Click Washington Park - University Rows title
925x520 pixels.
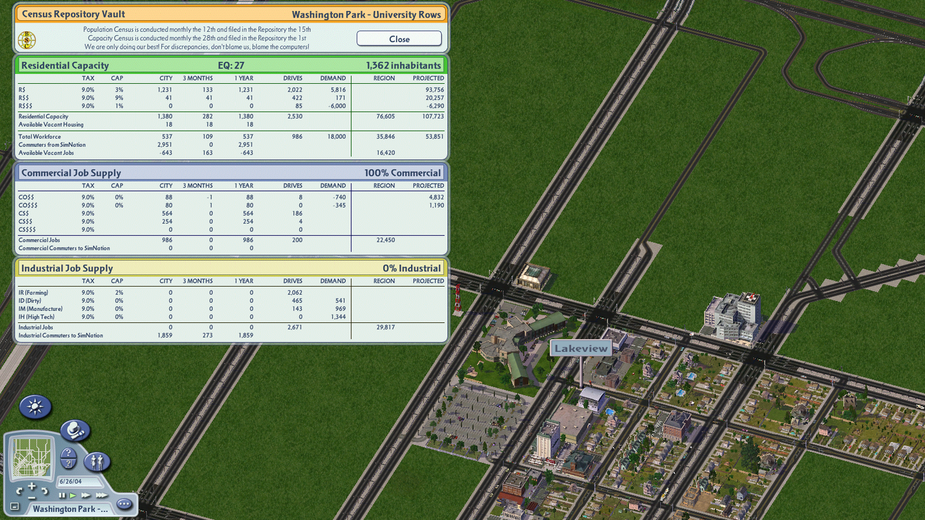pos(366,14)
